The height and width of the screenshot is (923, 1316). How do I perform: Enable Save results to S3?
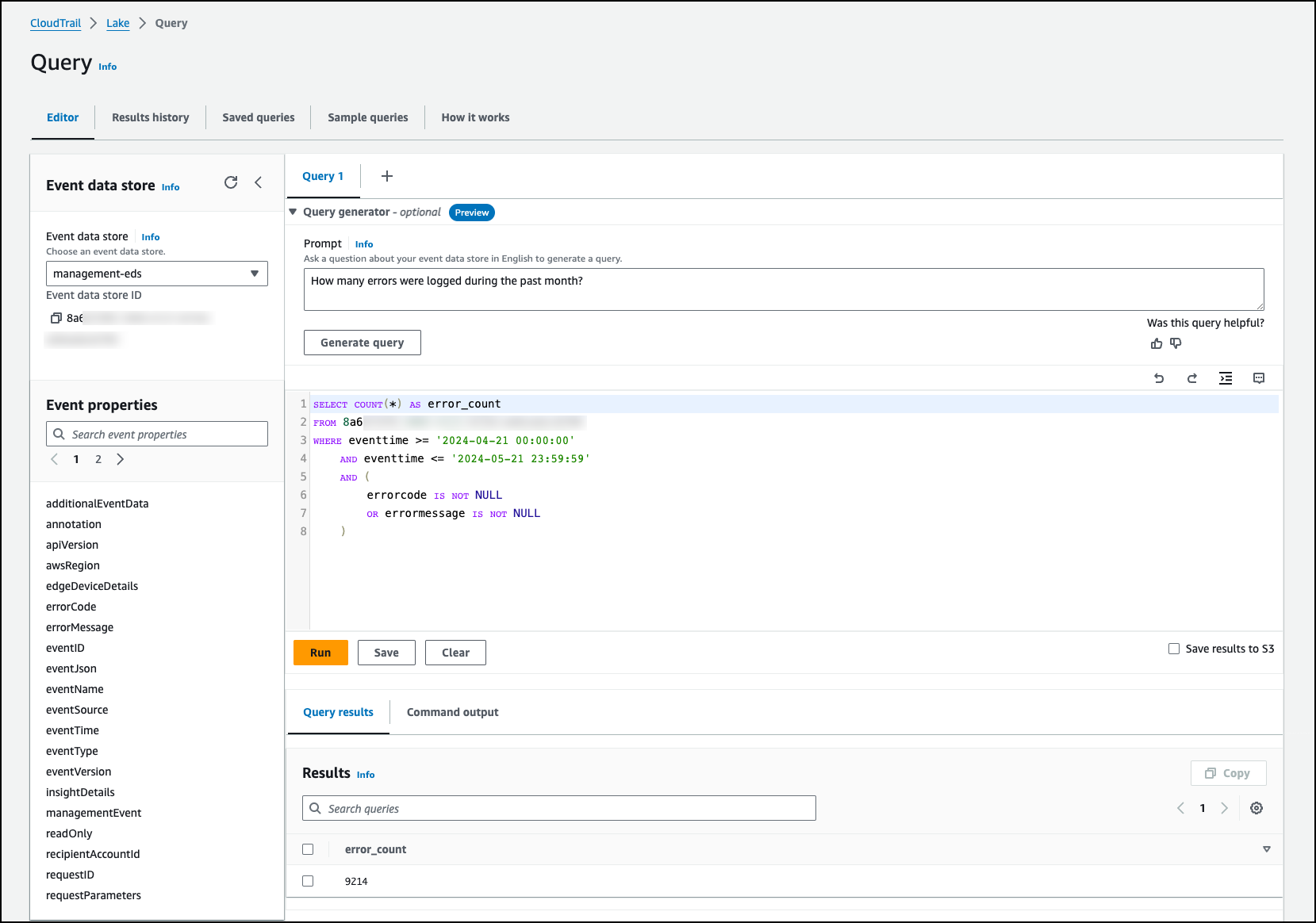click(x=1173, y=648)
